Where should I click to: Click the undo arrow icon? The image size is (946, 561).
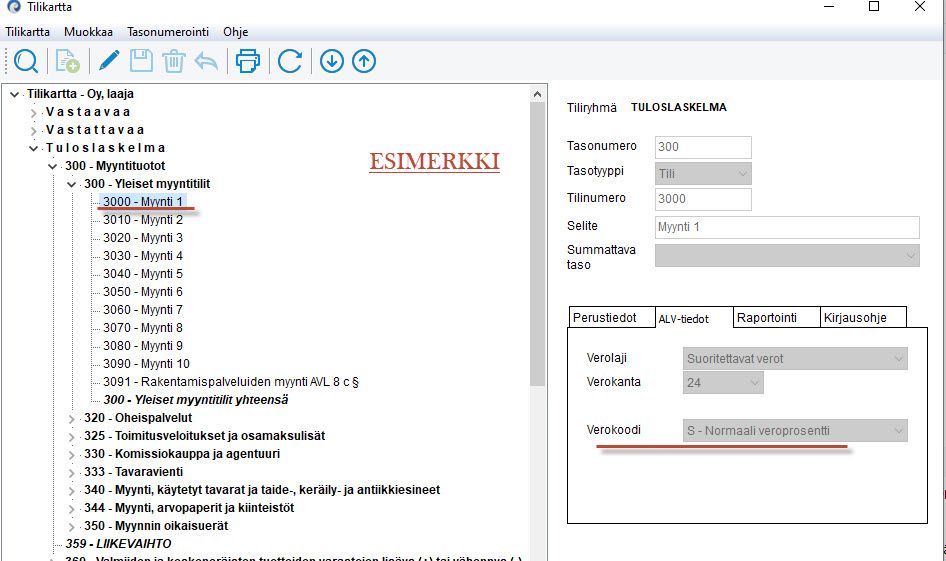click(x=206, y=61)
